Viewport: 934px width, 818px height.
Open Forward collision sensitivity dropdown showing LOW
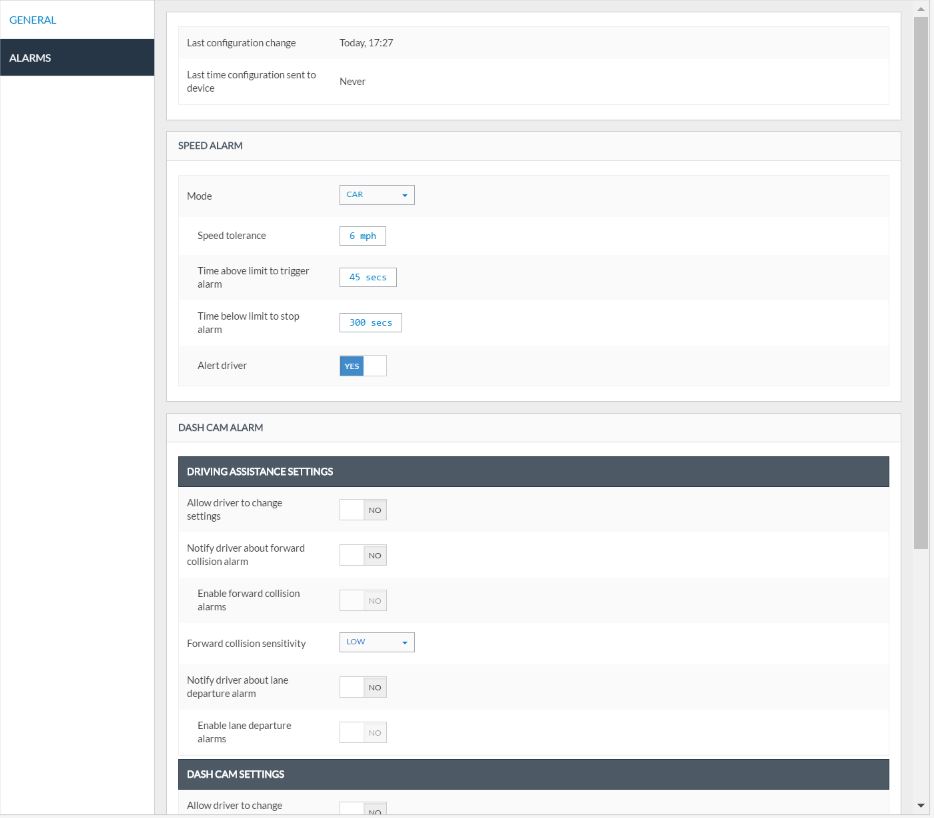coord(376,642)
